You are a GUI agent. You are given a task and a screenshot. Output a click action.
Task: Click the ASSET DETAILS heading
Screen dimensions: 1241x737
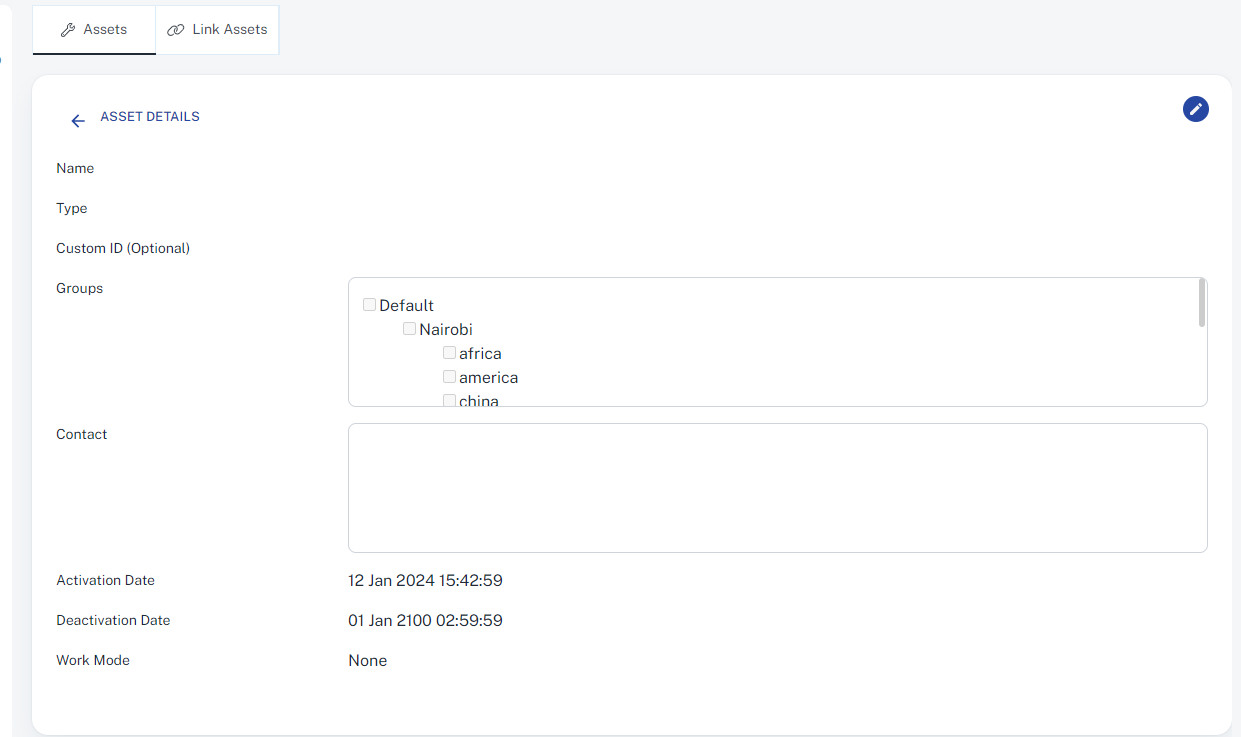point(150,117)
